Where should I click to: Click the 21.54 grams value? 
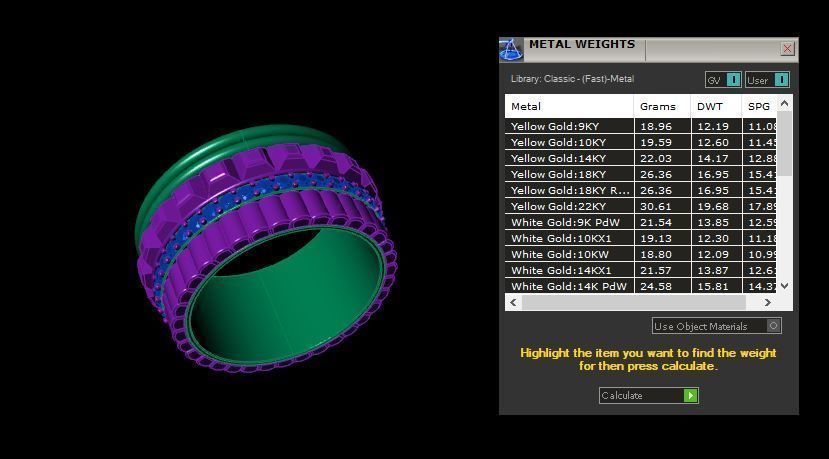[655, 222]
